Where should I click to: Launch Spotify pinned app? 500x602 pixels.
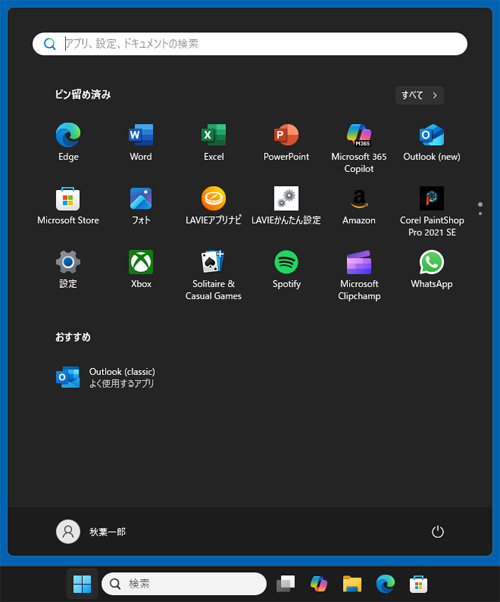click(x=286, y=269)
